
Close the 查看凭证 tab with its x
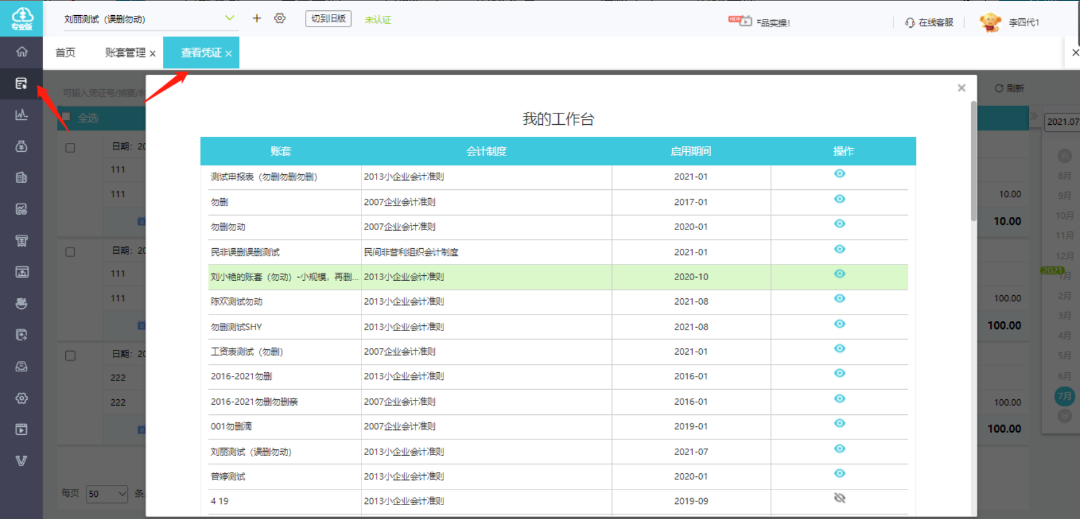point(228,54)
